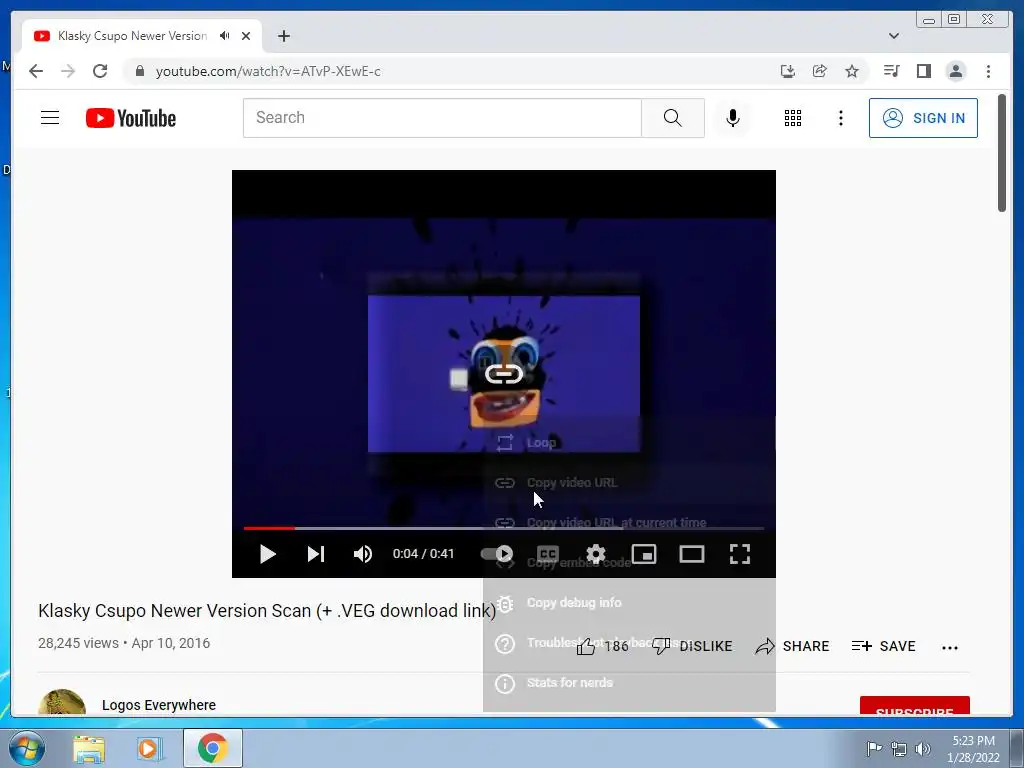The height and width of the screenshot is (768, 1024).
Task: Open Chrome media controls icon
Action: [x=891, y=71]
